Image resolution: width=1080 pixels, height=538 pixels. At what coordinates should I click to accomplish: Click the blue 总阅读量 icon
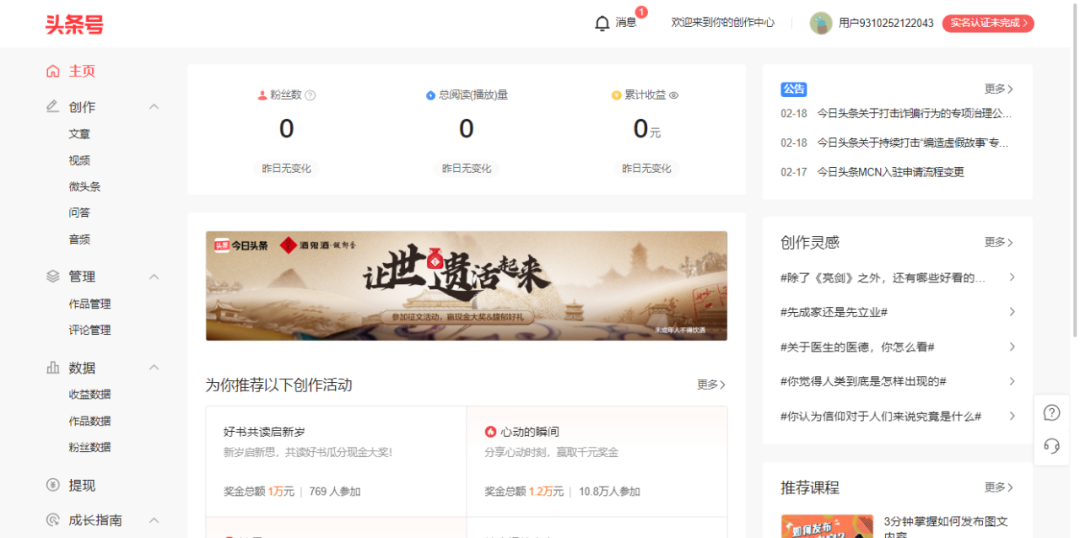[x=430, y=96]
